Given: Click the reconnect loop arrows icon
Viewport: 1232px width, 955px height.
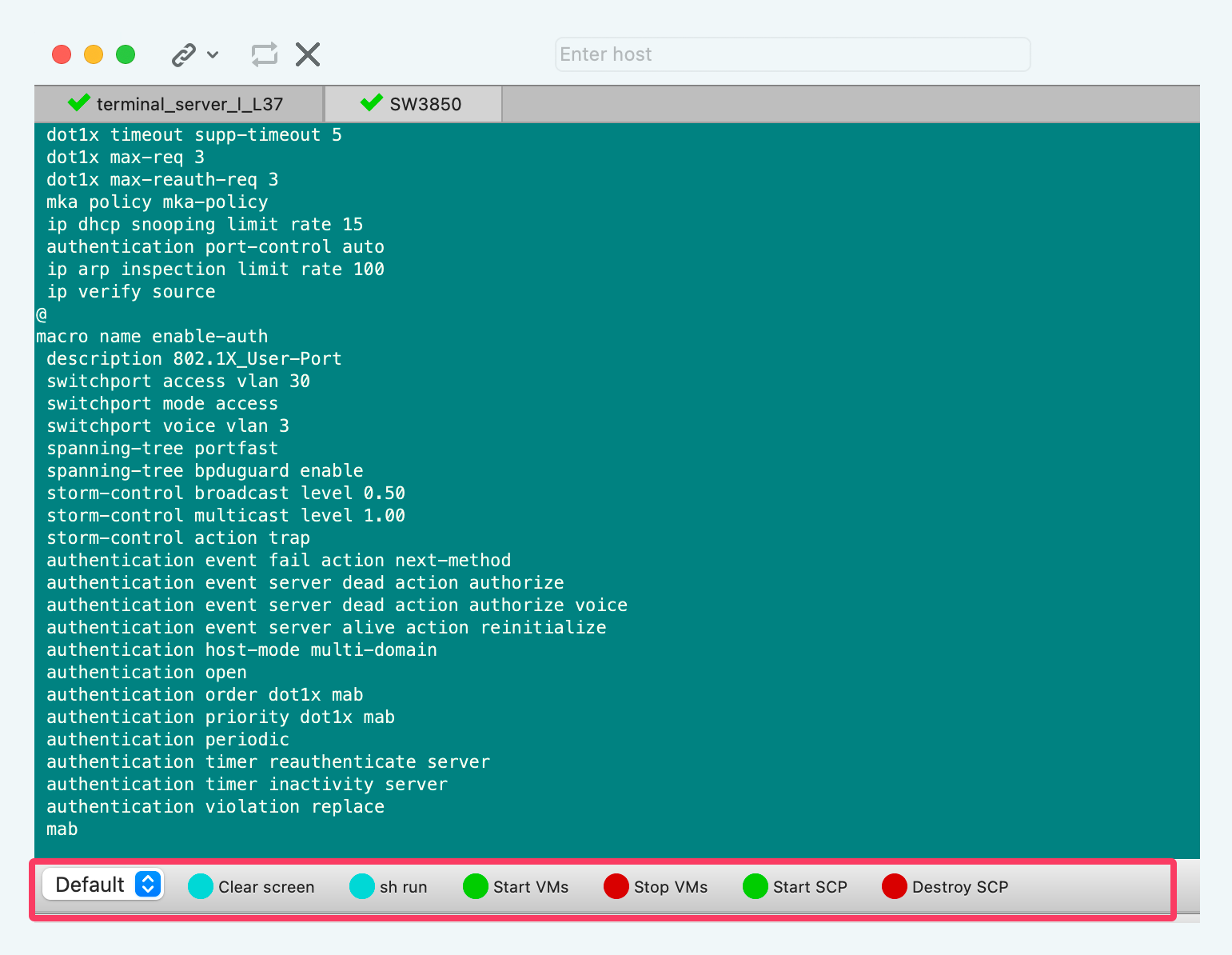Looking at the screenshot, I should point(264,54).
